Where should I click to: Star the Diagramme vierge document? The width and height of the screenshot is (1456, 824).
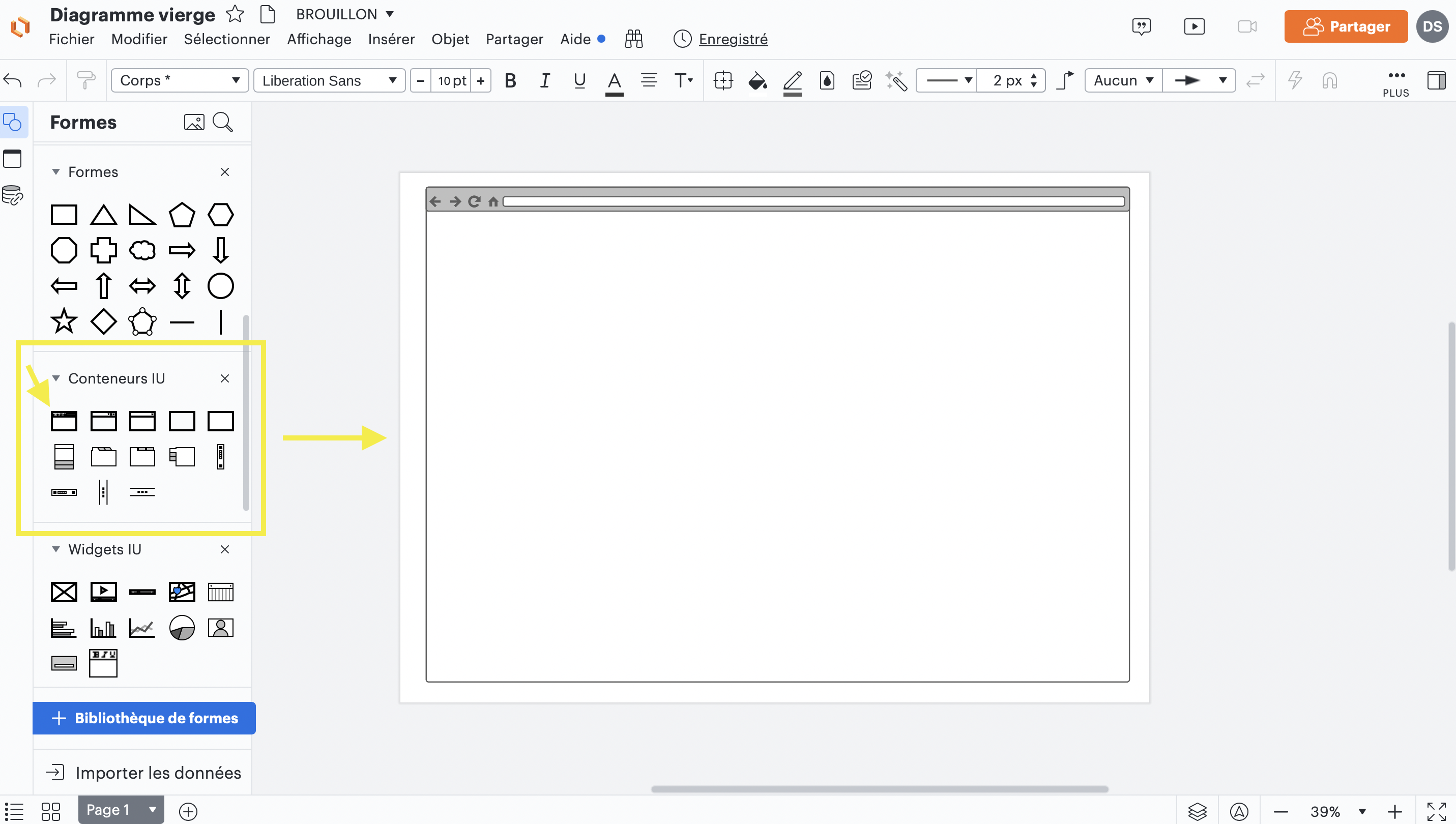[x=235, y=14]
